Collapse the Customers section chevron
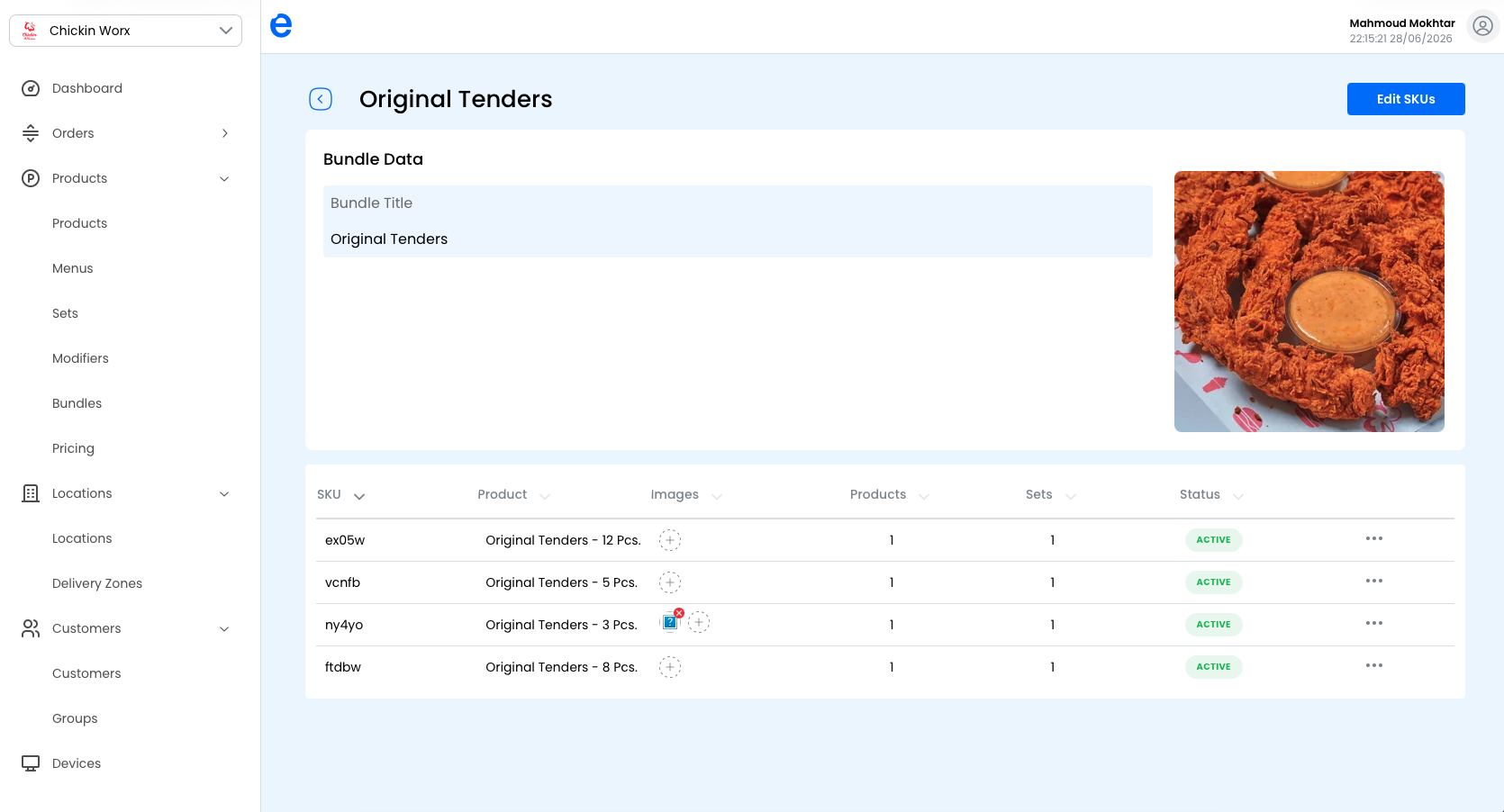The height and width of the screenshot is (812, 1504). [x=224, y=628]
